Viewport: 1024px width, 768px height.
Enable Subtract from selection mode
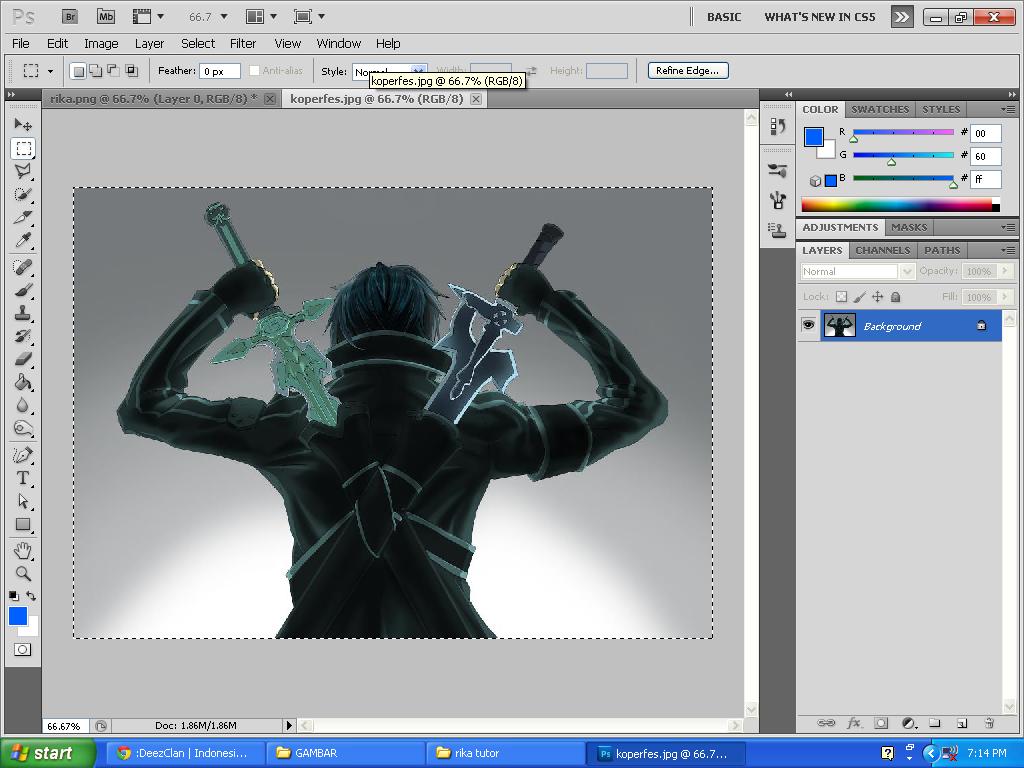click(x=113, y=71)
